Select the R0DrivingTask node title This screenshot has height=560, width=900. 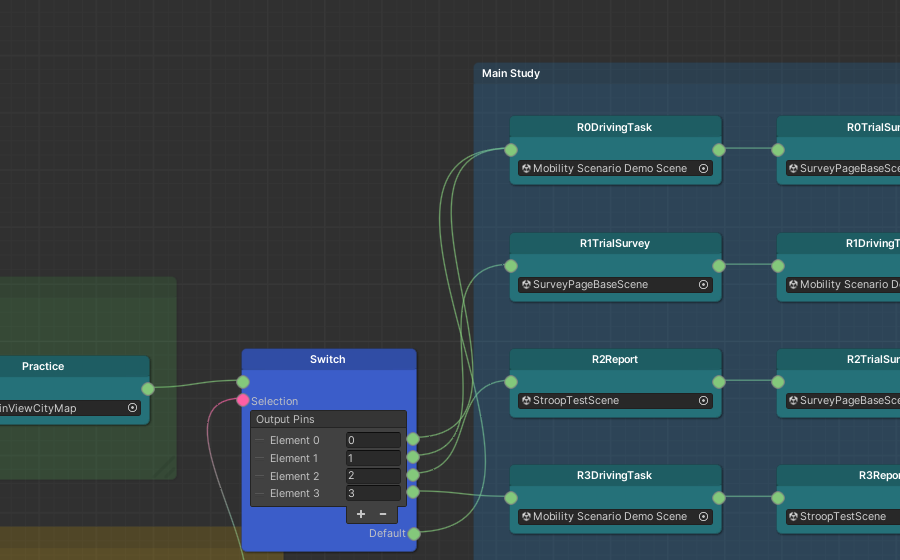[614, 127]
